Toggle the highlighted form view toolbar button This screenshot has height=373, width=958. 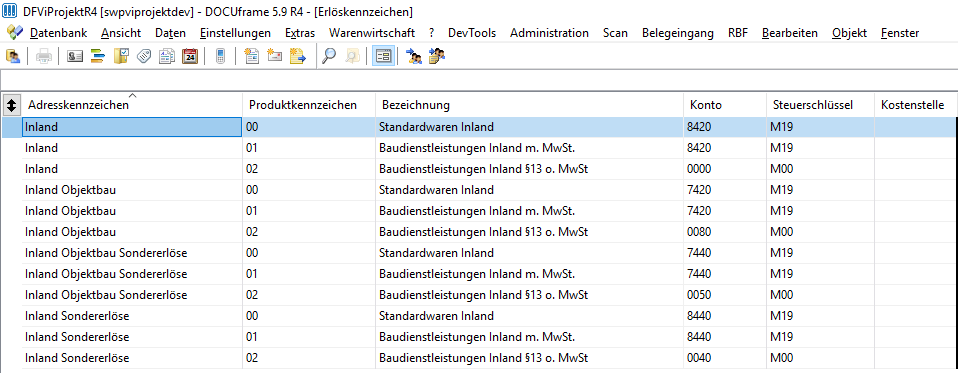point(384,57)
